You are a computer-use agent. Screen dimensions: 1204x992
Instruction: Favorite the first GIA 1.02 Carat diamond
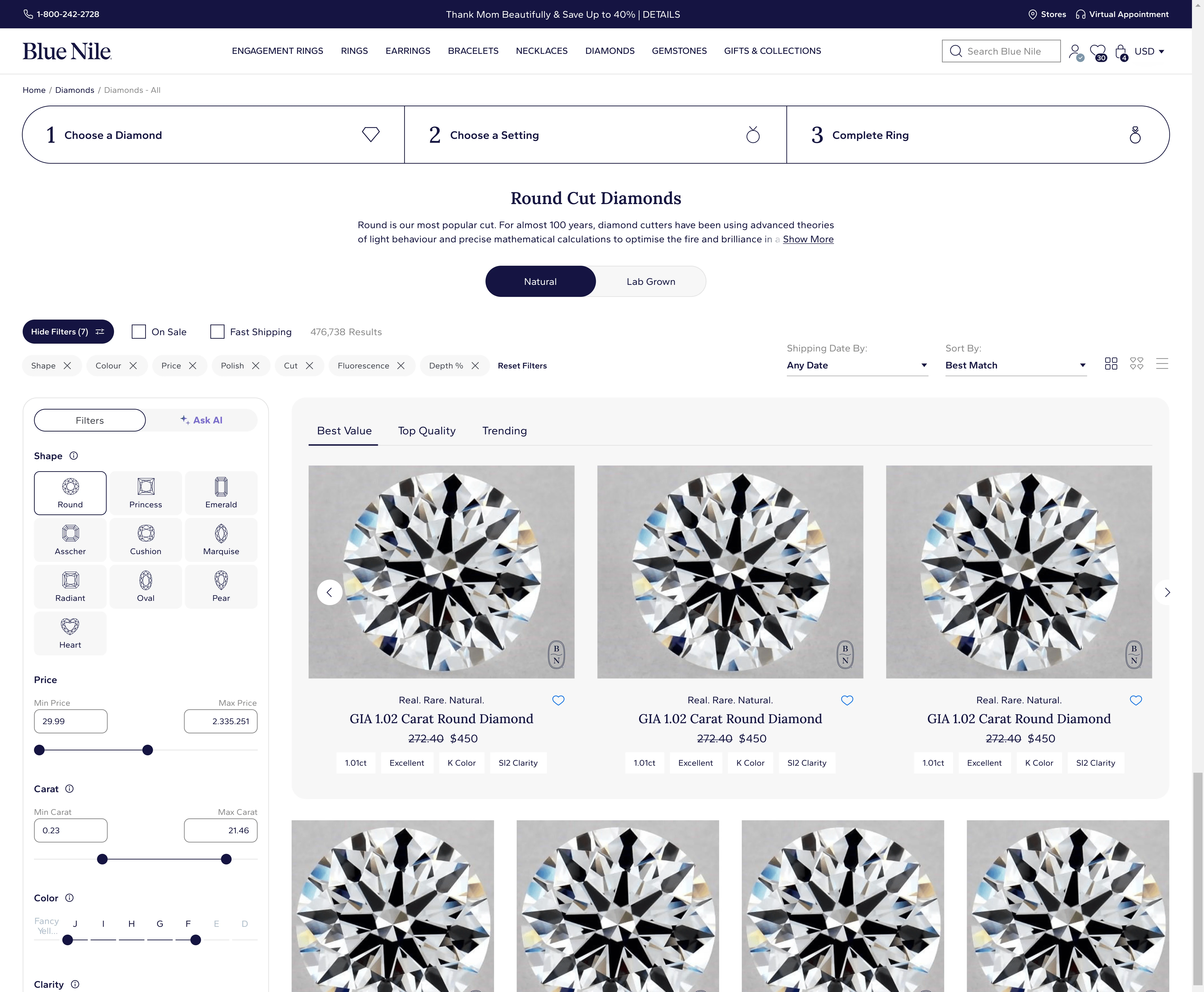tap(558, 701)
